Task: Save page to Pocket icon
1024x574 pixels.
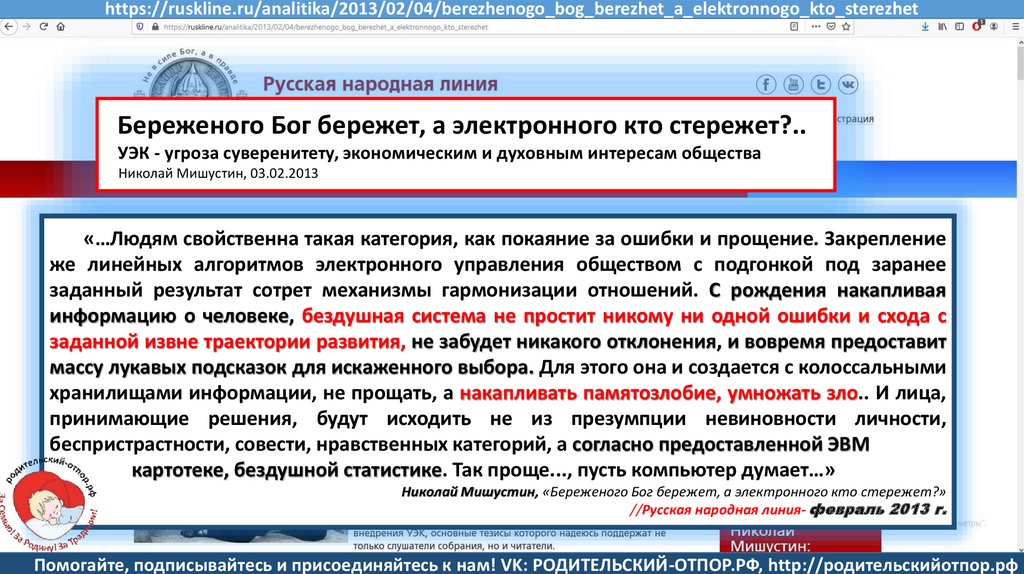Action: [831, 27]
